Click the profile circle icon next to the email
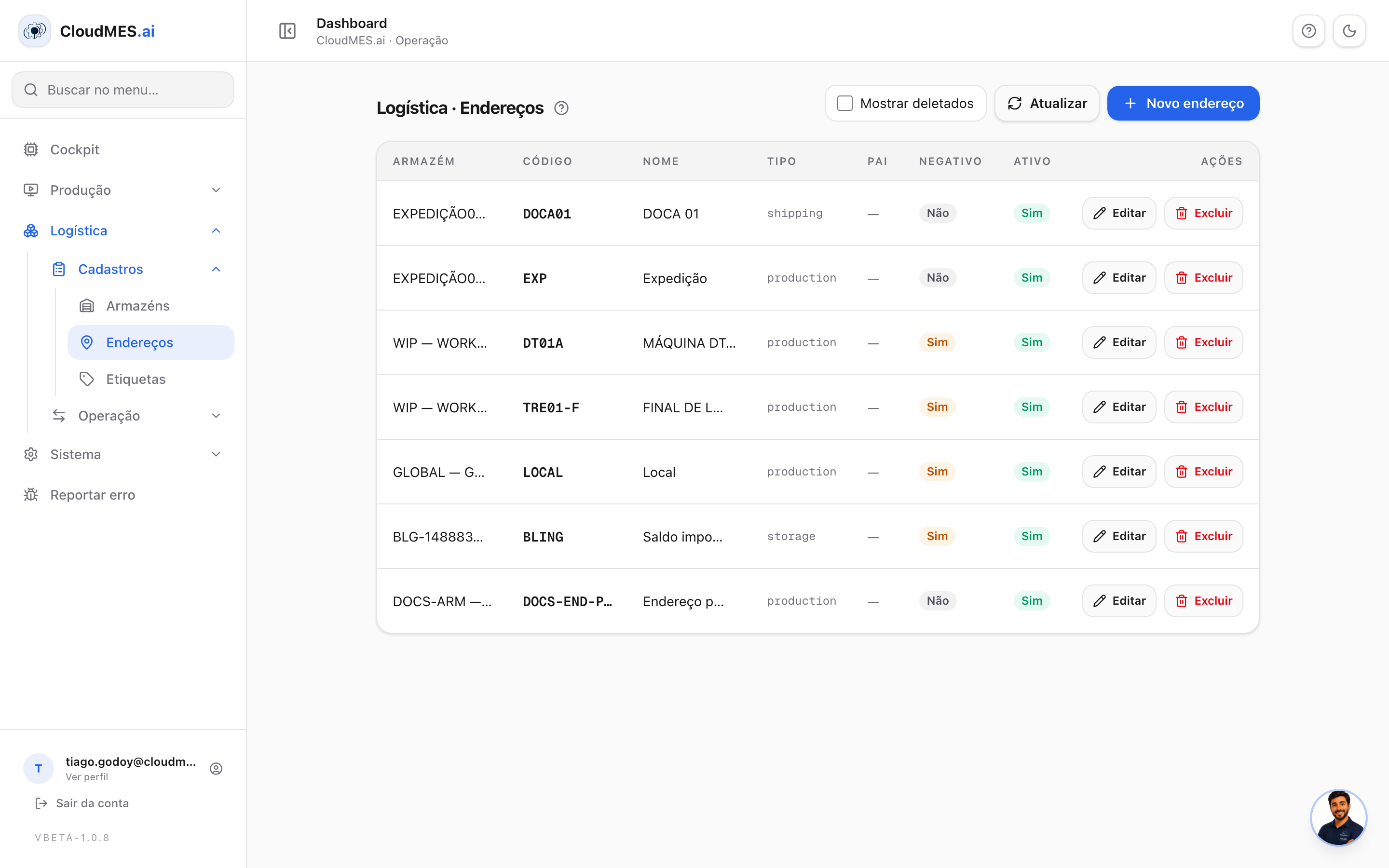 pyautogui.click(x=216, y=769)
